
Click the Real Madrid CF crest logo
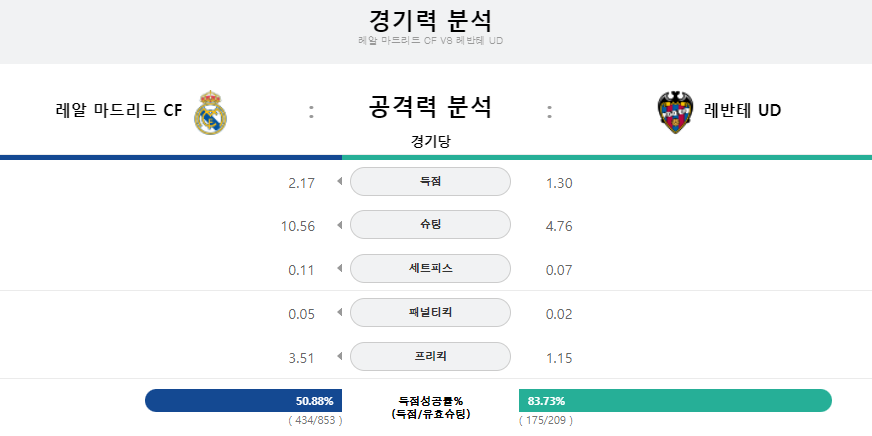click(210, 112)
